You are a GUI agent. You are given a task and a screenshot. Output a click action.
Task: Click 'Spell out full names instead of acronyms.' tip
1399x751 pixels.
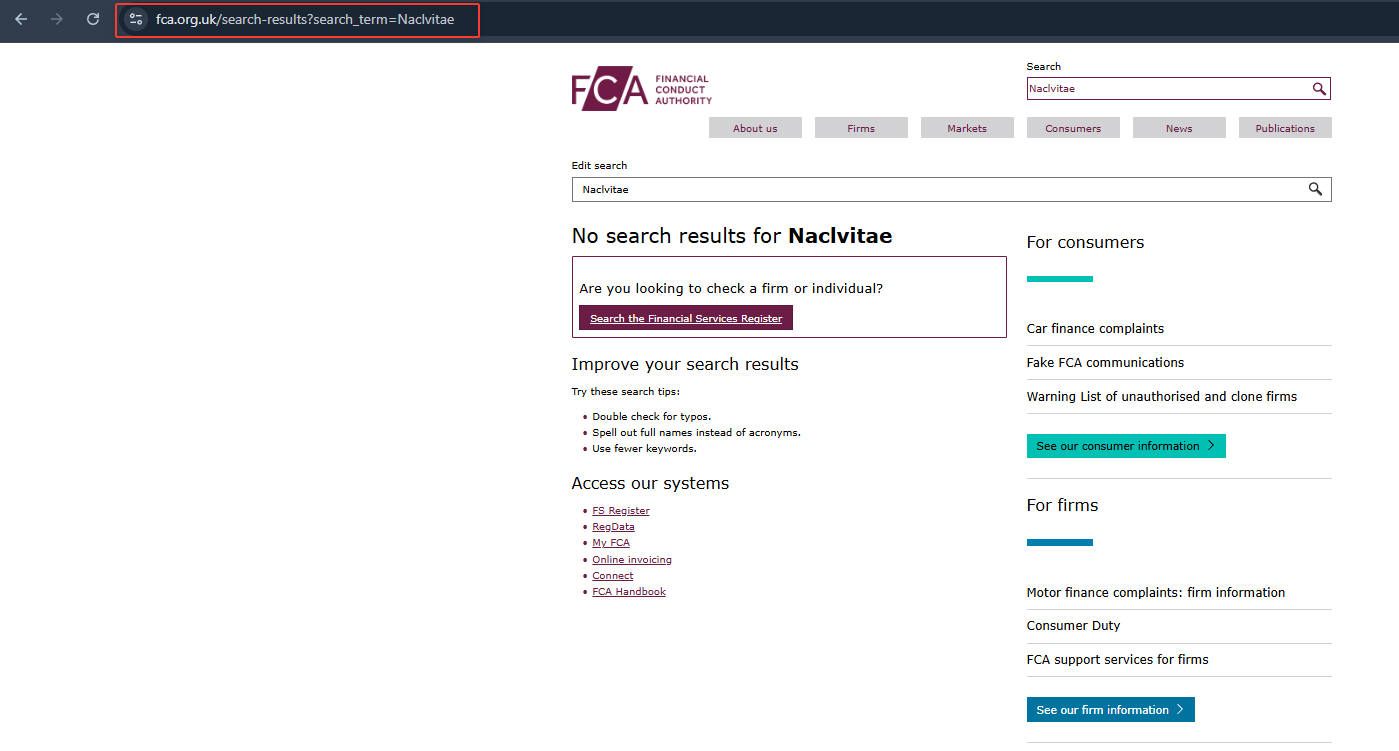coord(696,433)
